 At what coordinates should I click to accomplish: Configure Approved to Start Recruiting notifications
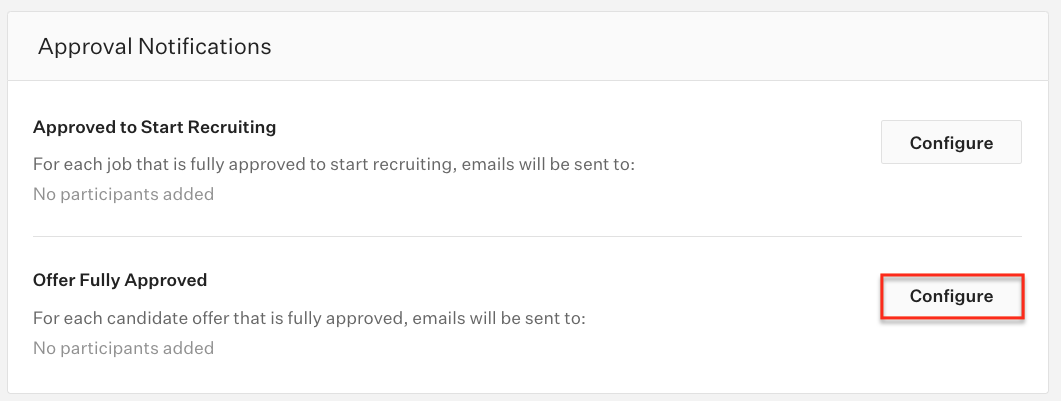(x=950, y=143)
